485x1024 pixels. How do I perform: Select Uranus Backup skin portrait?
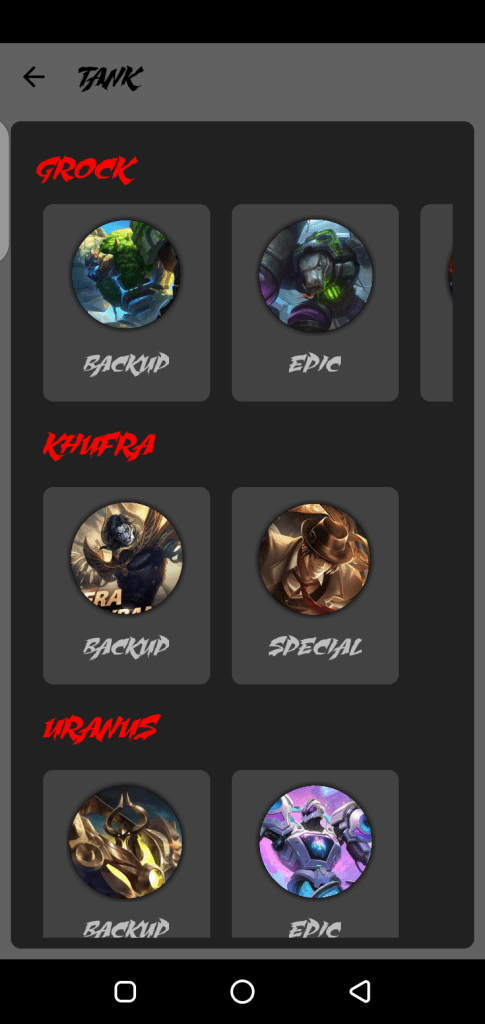(x=126, y=840)
